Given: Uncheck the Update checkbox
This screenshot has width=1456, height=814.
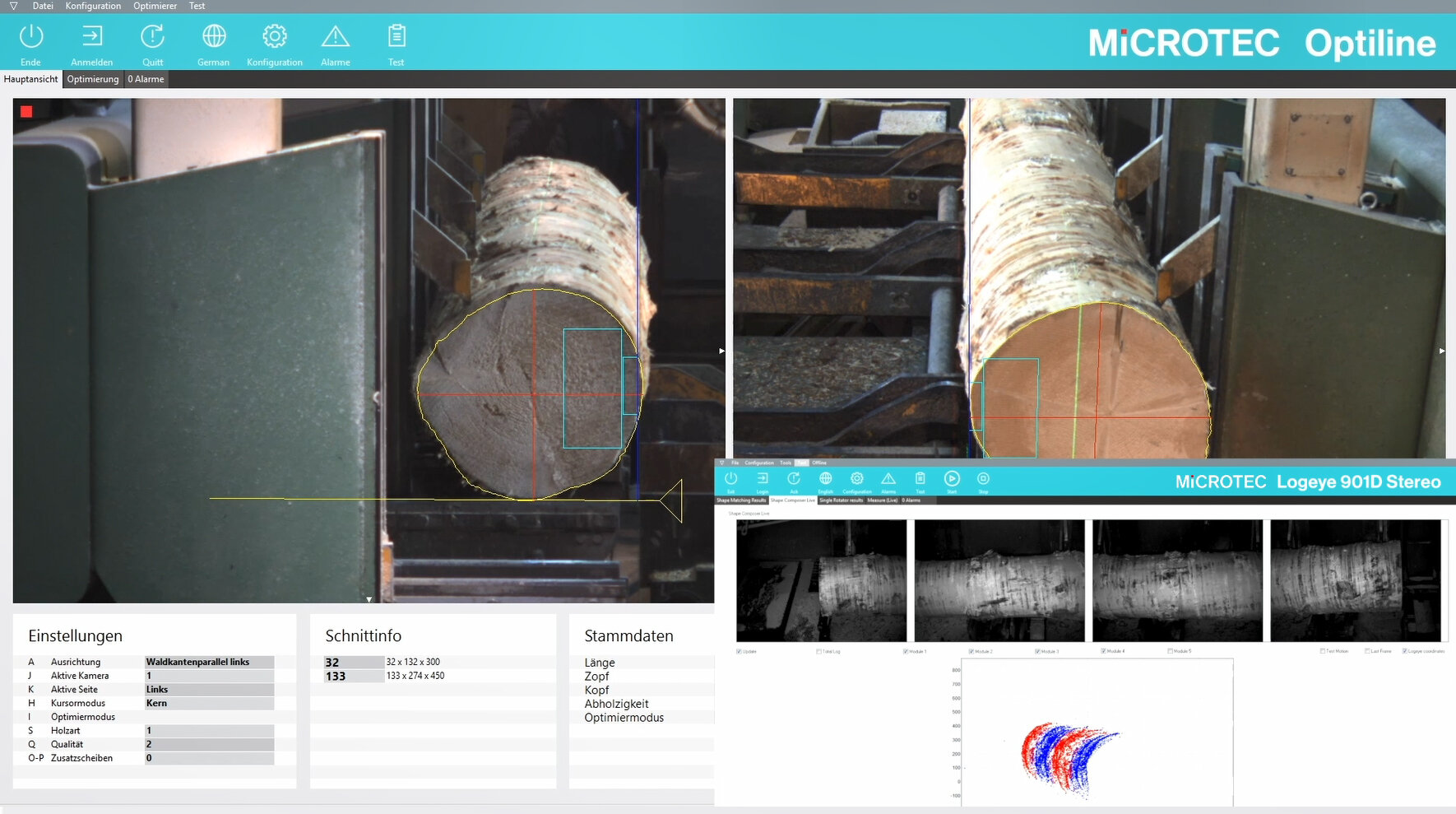Looking at the screenshot, I should (739, 651).
